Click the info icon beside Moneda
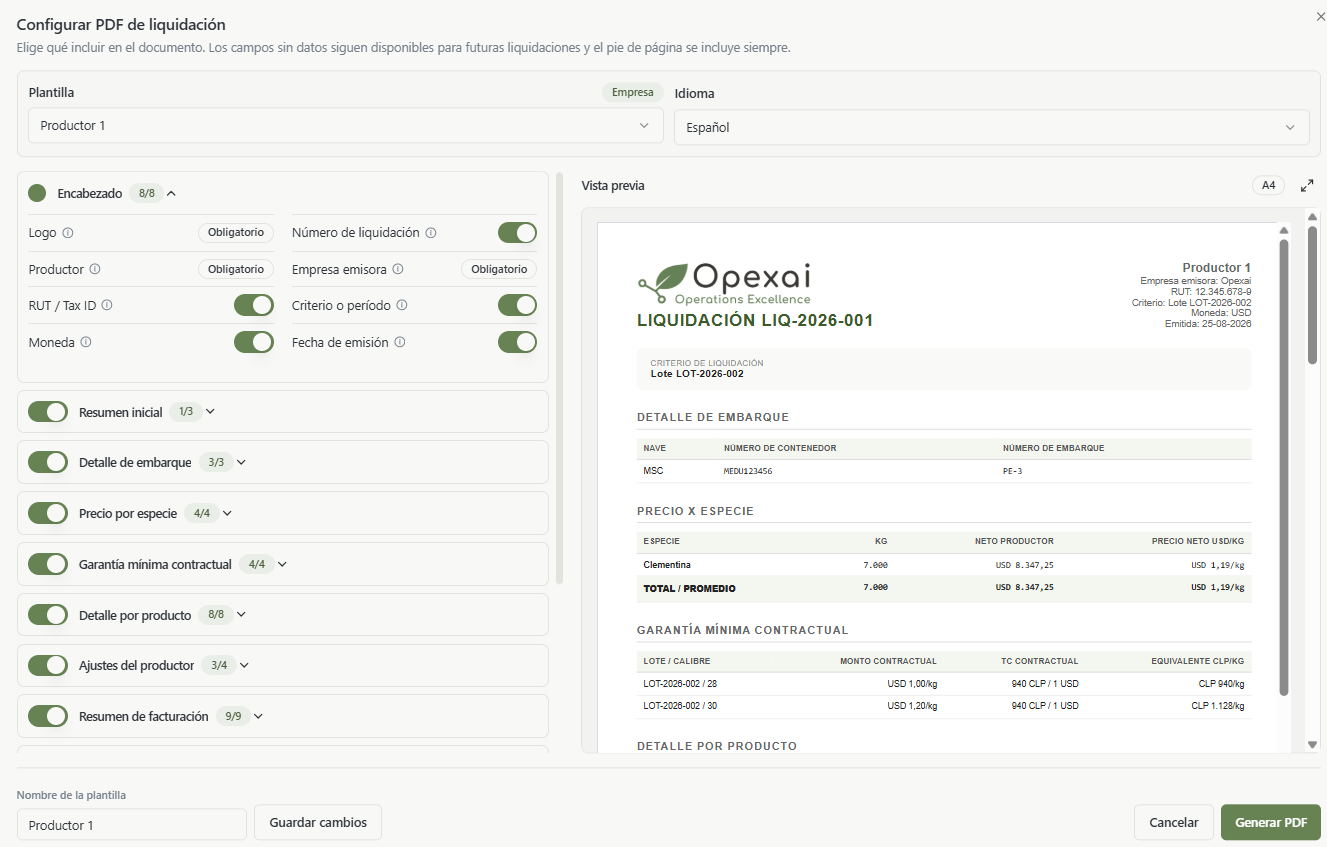The width and height of the screenshot is (1327, 847). (x=86, y=342)
